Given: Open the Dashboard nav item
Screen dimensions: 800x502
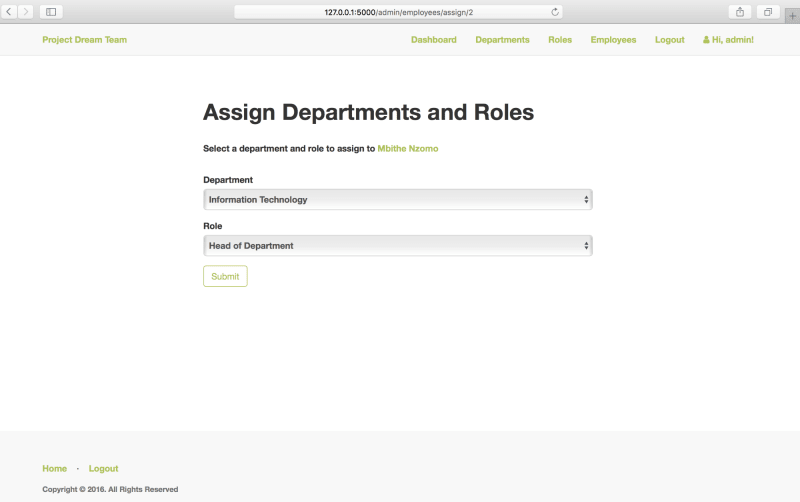Looking at the screenshot, I should coord(434,40).
